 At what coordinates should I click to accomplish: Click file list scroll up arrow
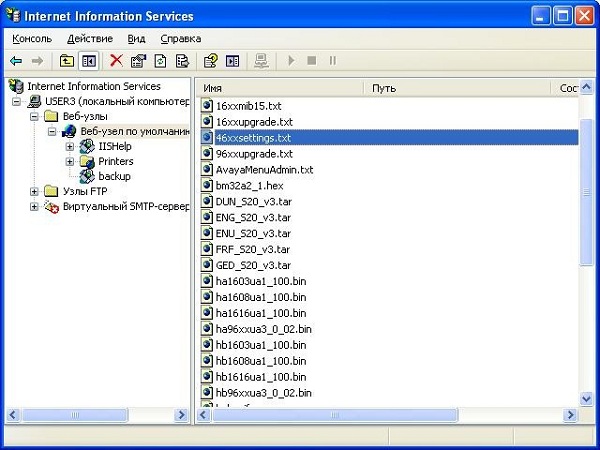tap(586, 88)
